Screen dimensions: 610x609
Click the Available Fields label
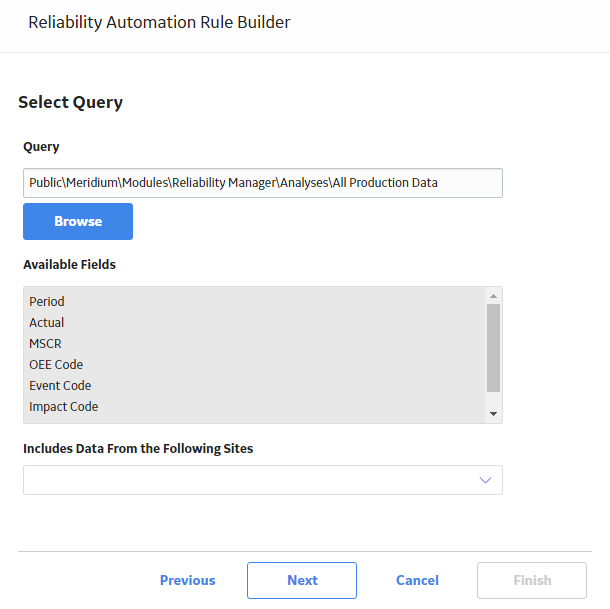pos(69,265)
